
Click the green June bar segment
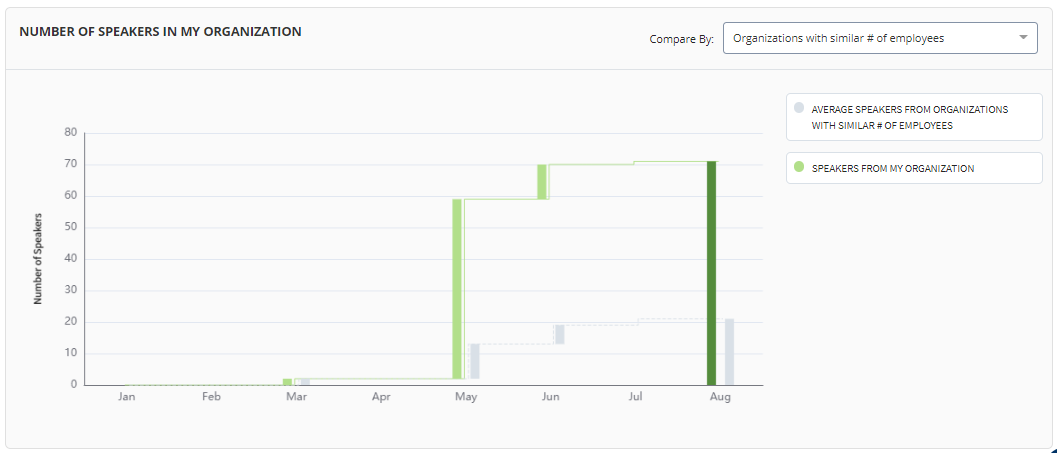click(542, 182)
